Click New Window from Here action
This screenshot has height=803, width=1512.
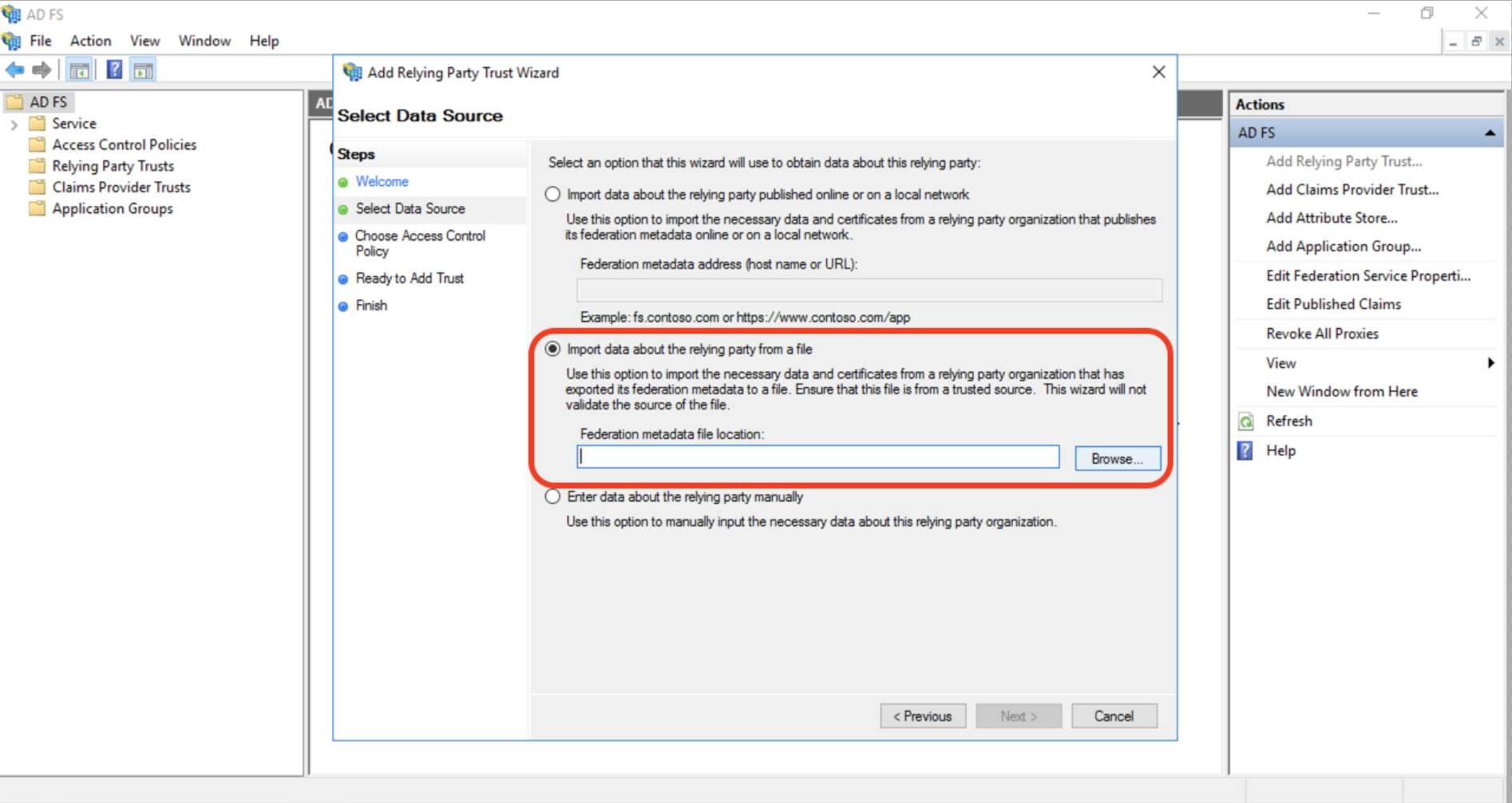pos(1342,391)
